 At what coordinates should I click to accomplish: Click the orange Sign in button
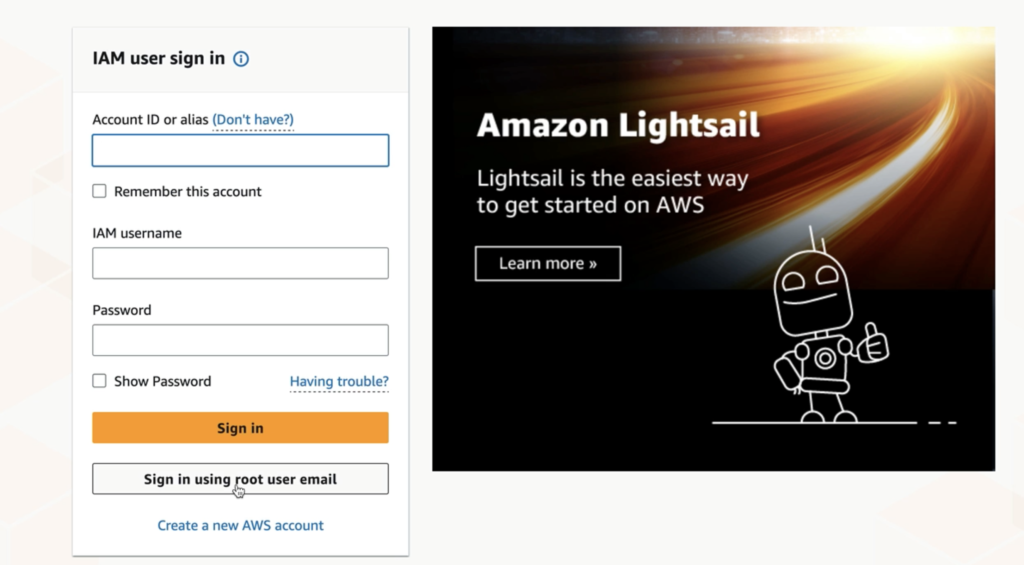click(240, 428)
